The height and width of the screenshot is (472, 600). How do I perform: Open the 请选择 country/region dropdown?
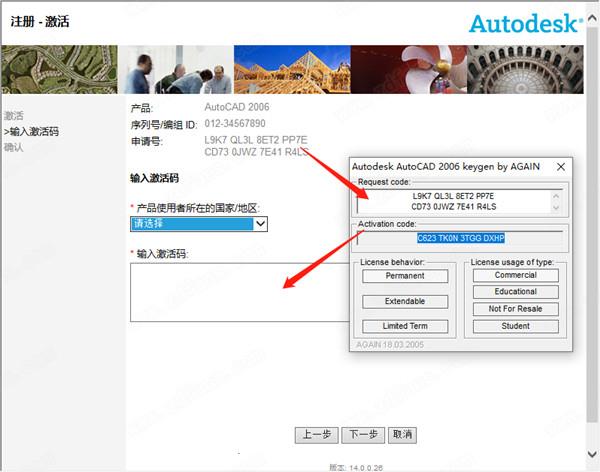(199, 224)
